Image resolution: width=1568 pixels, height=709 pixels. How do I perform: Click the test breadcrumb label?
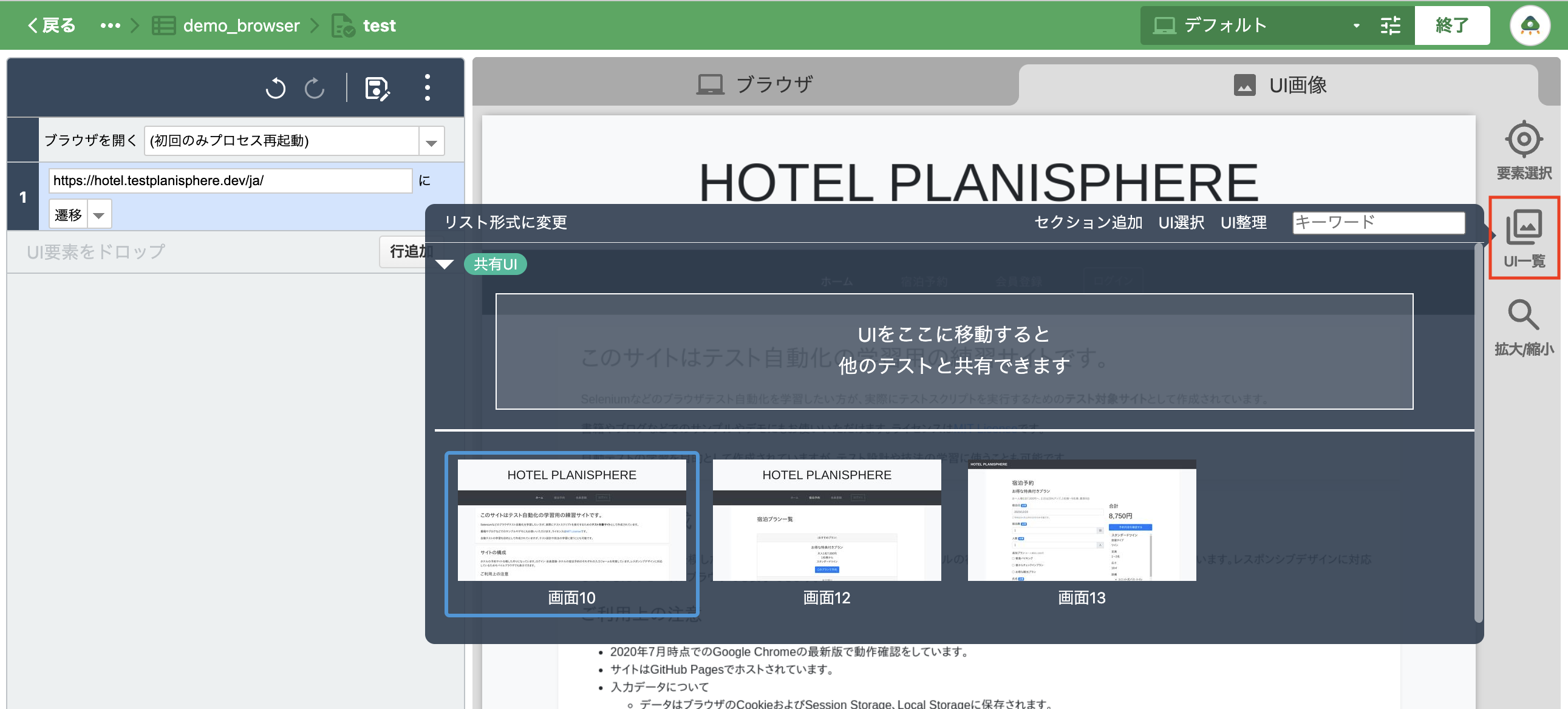click(379, 25)
